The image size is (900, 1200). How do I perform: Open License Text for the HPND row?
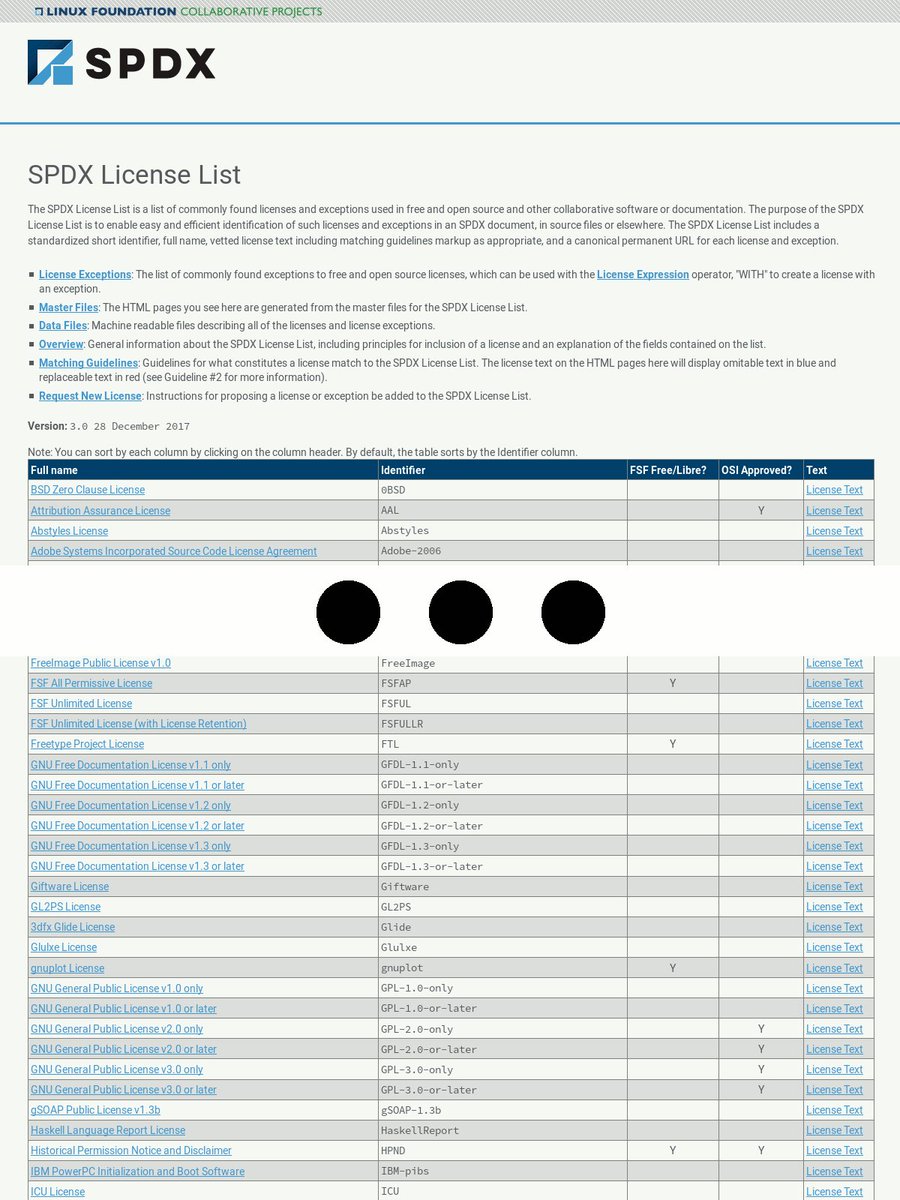pyautogui.click(x=834, y=1151)
